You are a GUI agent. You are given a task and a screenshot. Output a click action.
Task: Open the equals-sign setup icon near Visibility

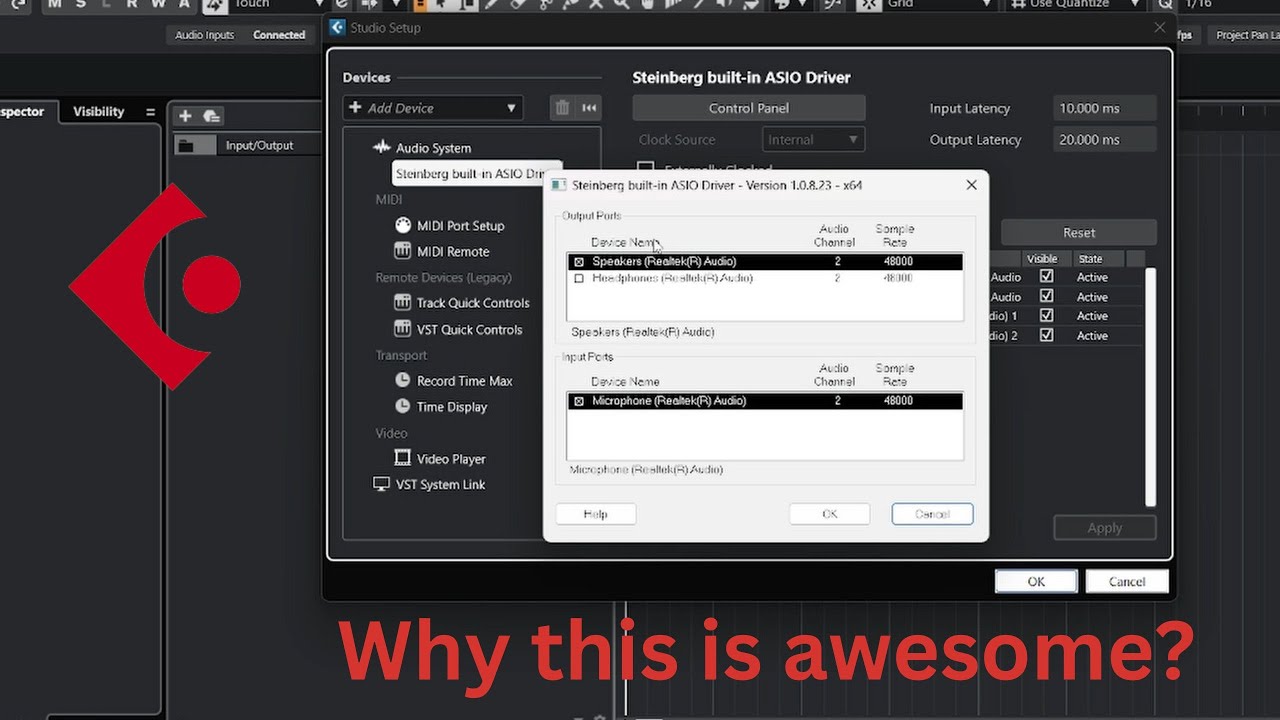(x=150, y=112)
